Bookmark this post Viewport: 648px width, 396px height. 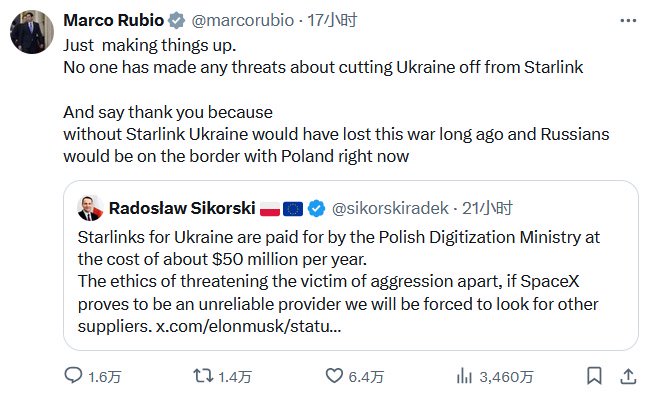click(x=594, y=376)
